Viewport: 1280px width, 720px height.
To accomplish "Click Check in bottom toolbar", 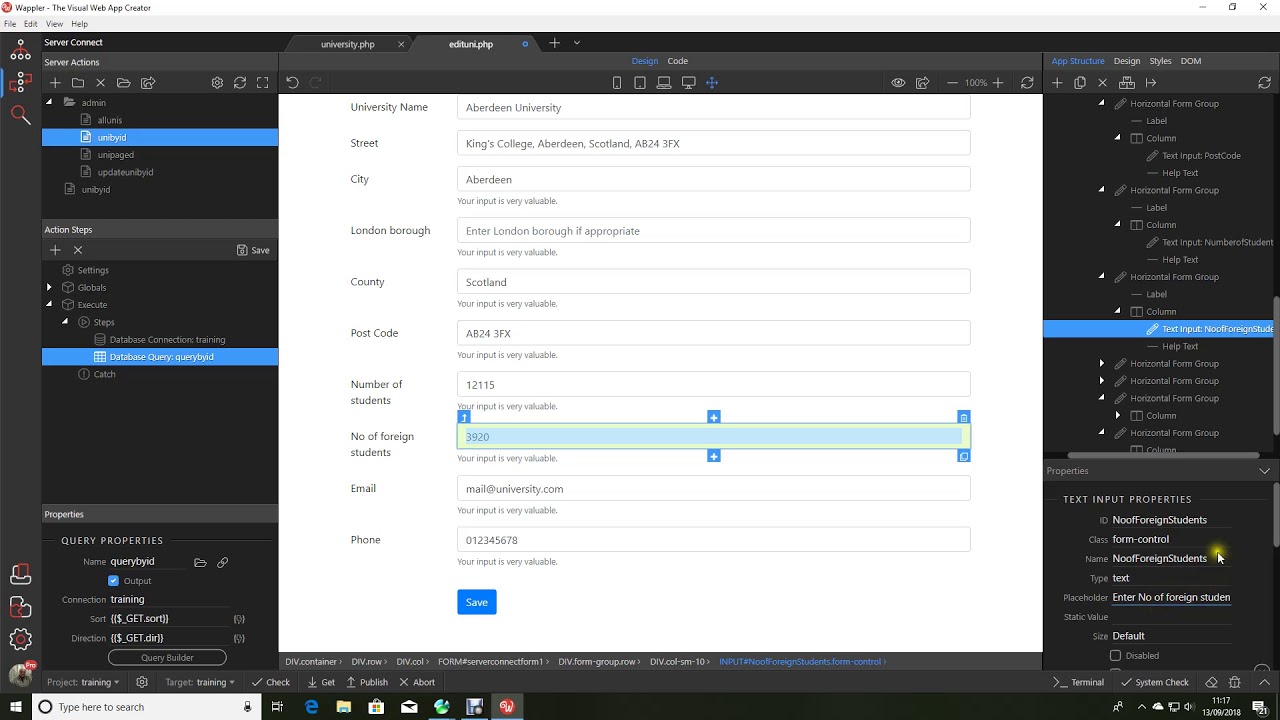I will coord(271,682).
